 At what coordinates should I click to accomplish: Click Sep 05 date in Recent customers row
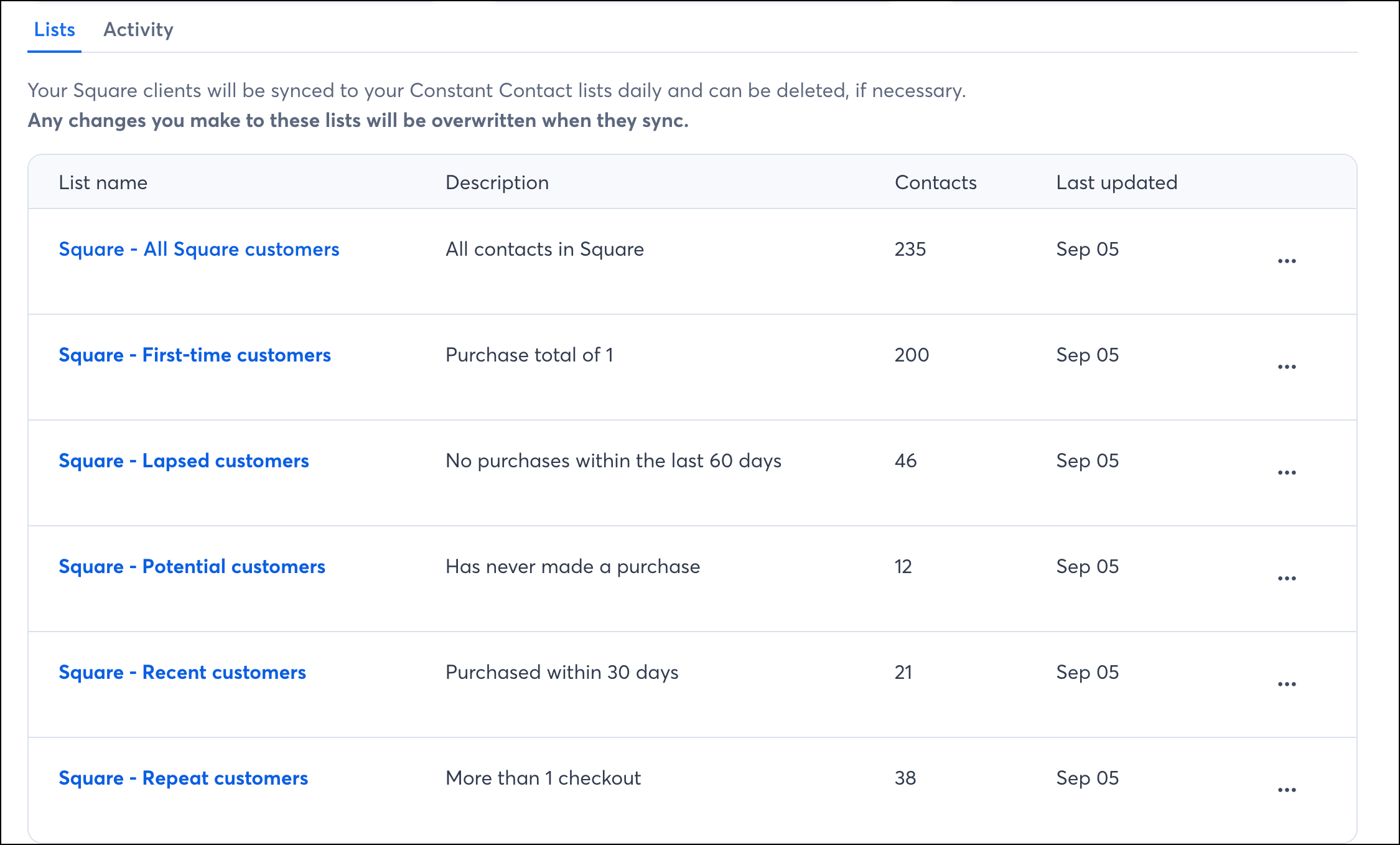(1087, 672)
